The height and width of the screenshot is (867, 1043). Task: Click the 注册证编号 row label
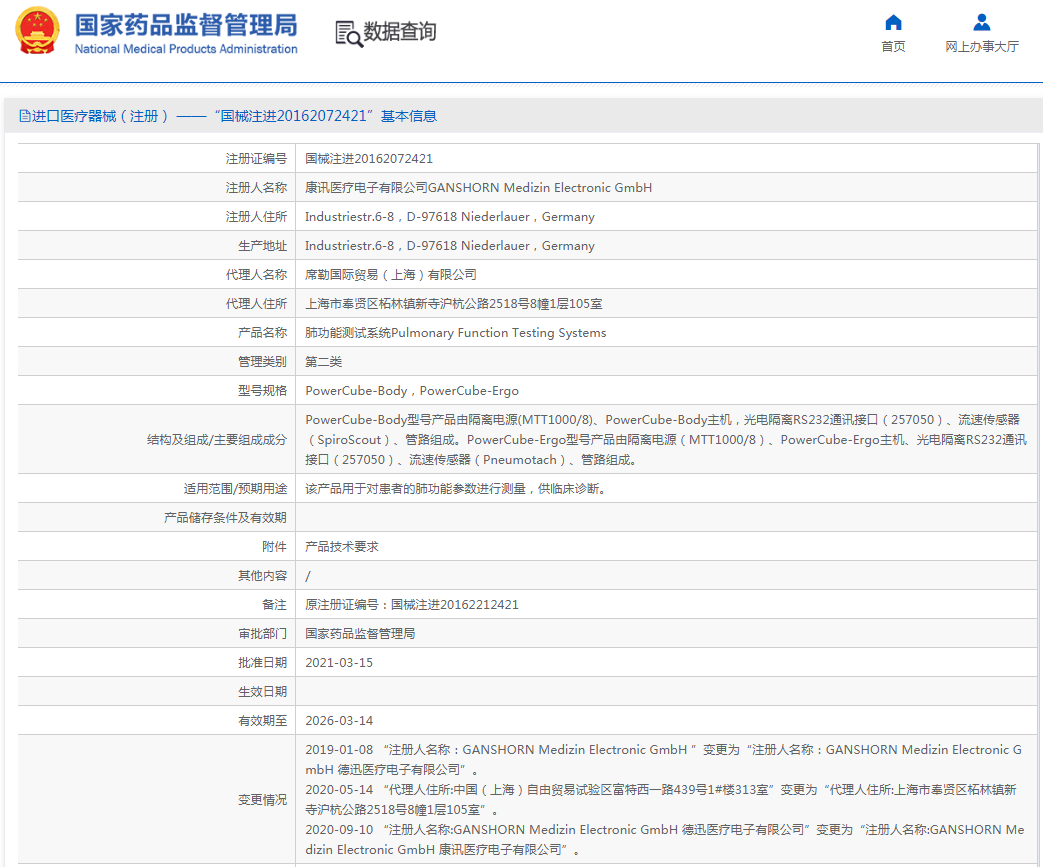[x=256, y=159]
